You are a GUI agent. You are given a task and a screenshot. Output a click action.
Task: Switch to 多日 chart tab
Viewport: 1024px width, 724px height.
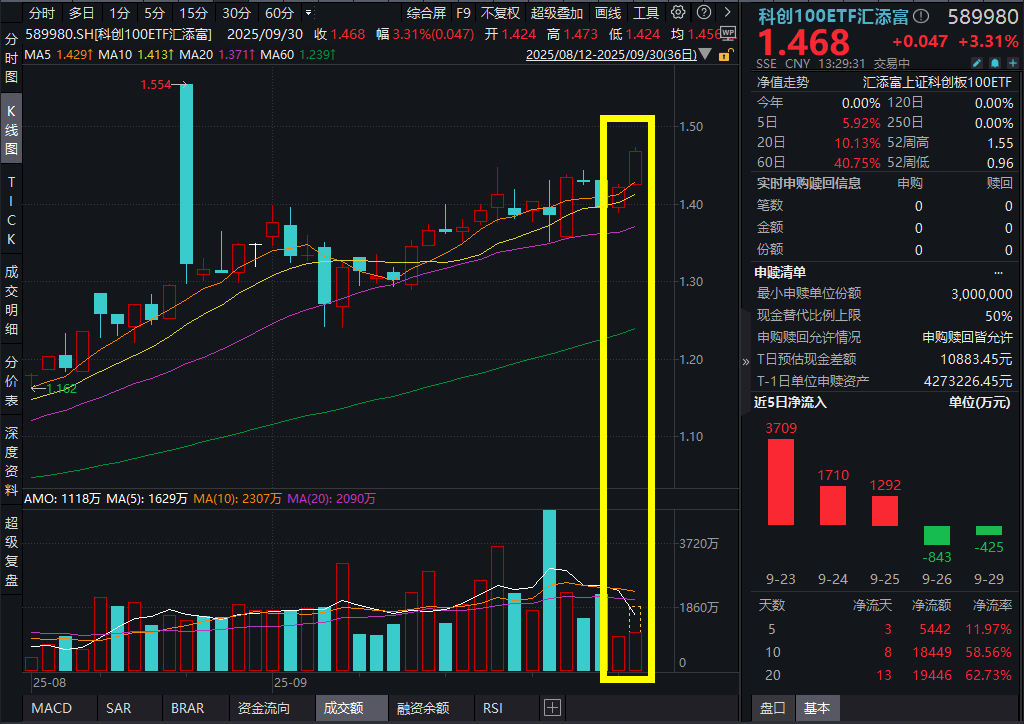tap(82, 13)
